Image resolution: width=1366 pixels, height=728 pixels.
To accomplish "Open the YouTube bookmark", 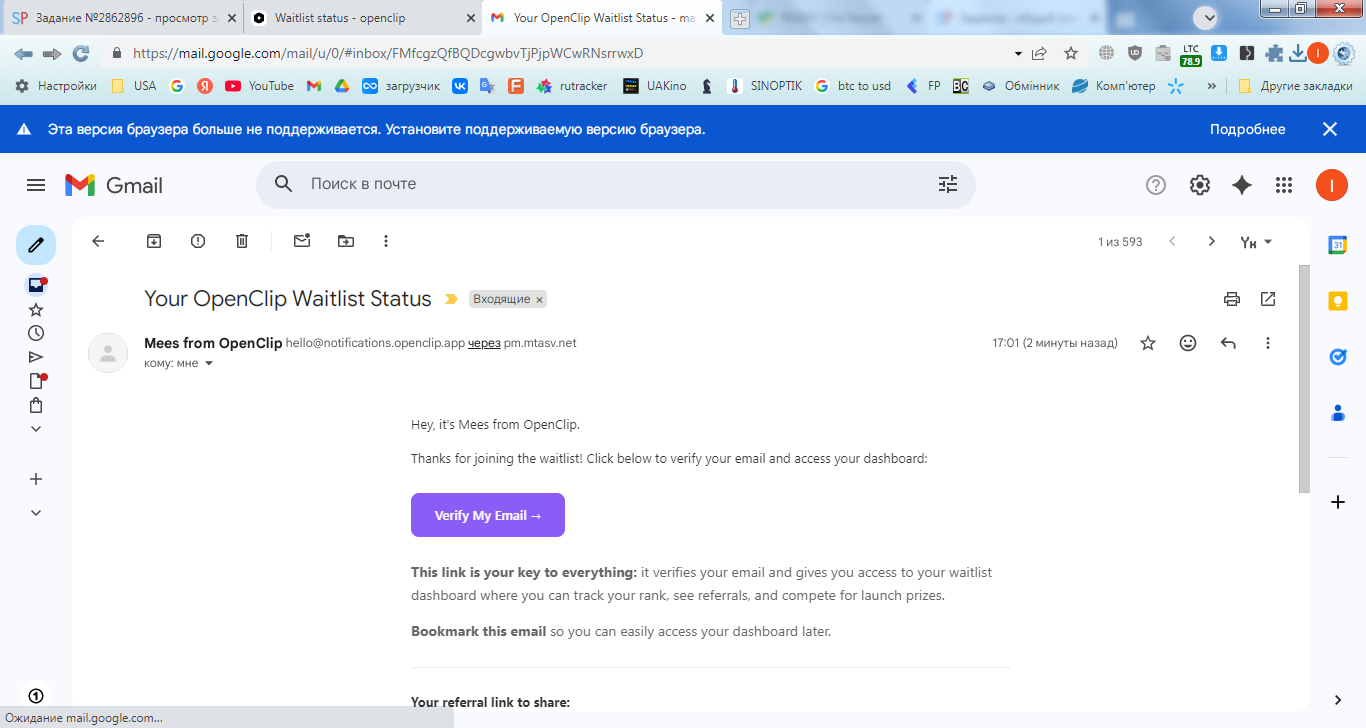I will (x=259, y=86).
